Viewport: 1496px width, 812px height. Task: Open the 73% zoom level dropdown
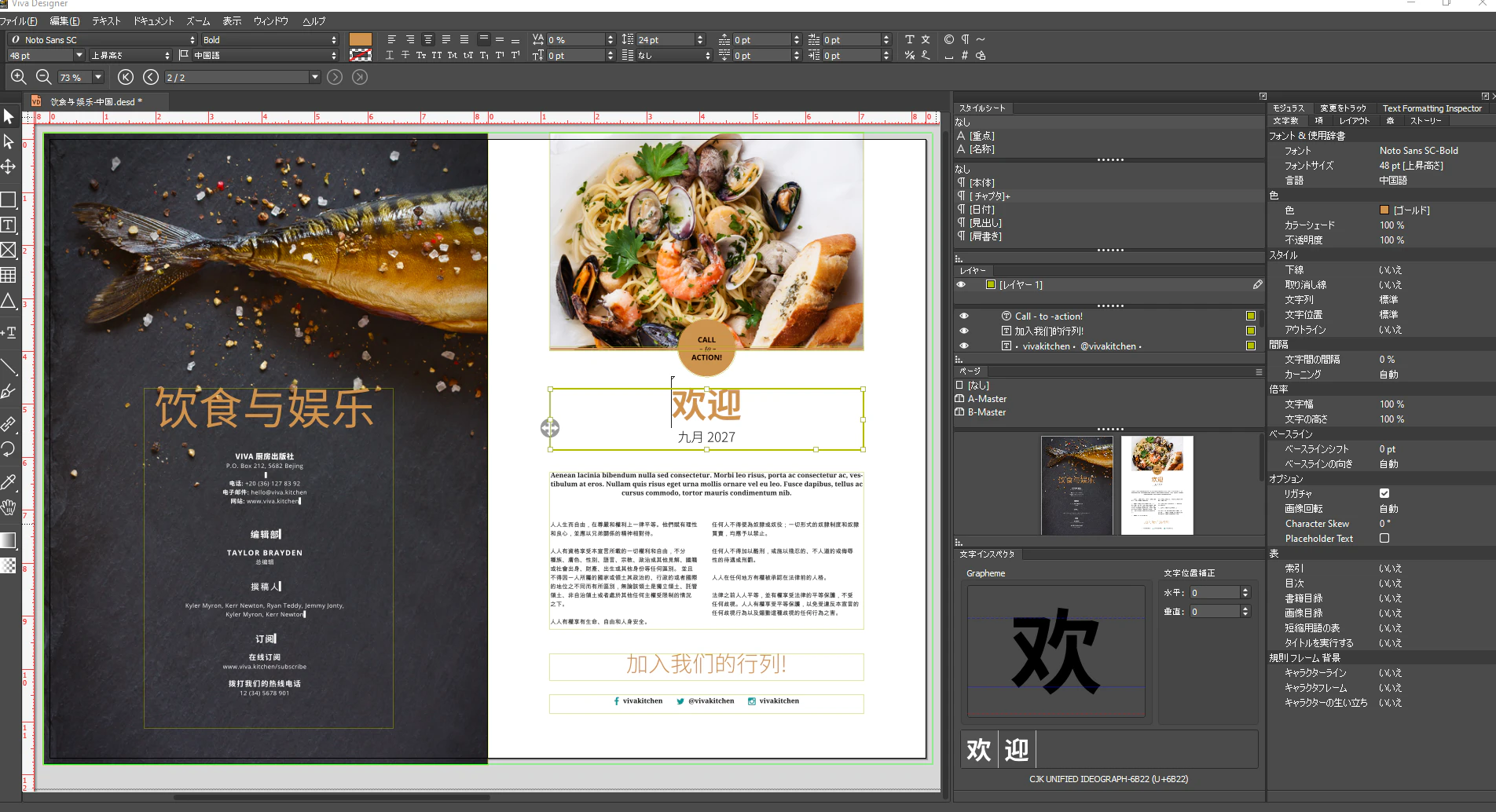click(x=99, y=77)
